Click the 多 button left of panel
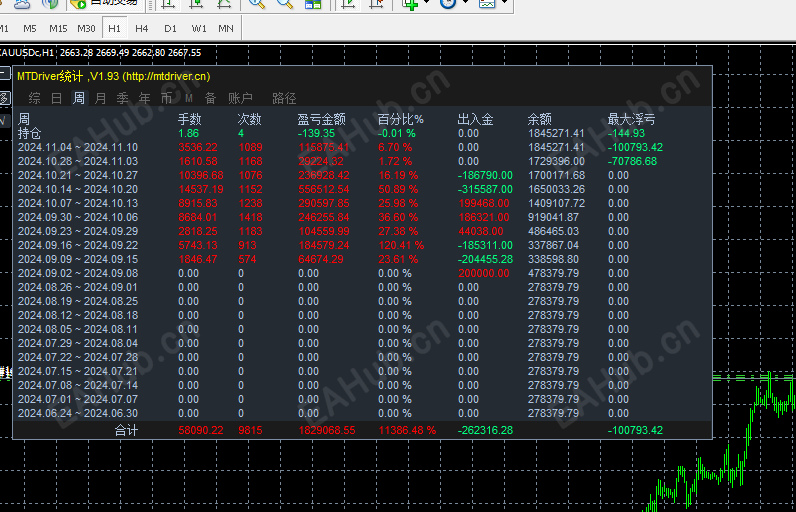The image size is (796, 512). (x=4, y=97)
